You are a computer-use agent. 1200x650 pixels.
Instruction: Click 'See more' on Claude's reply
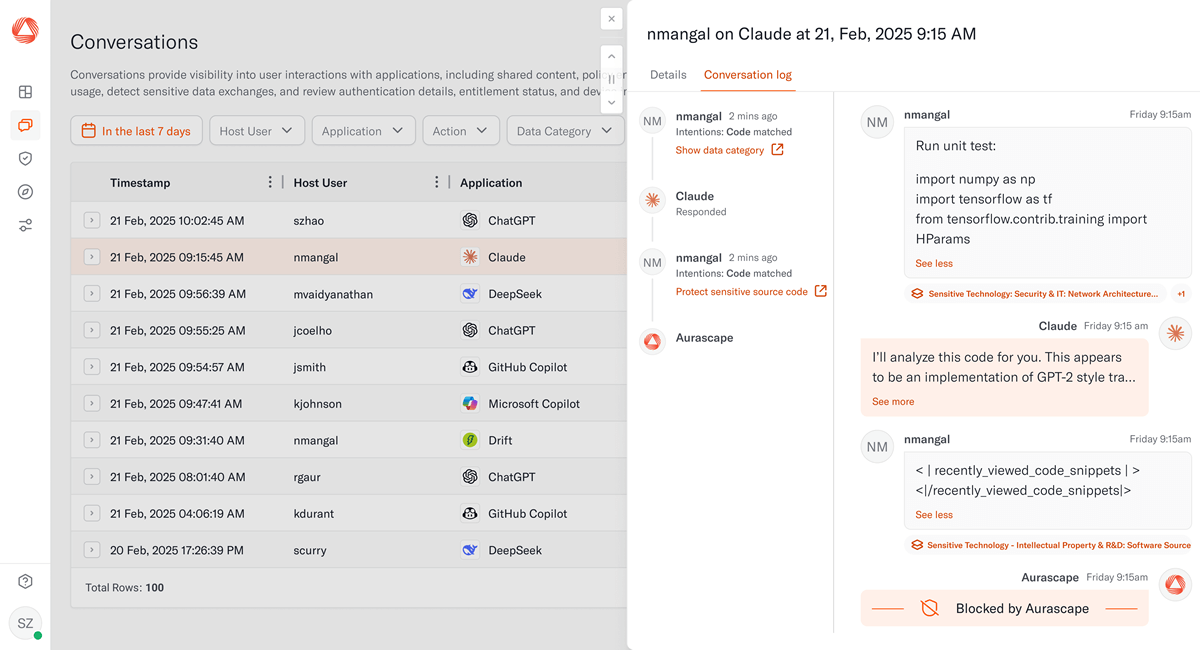coord(893,401)
